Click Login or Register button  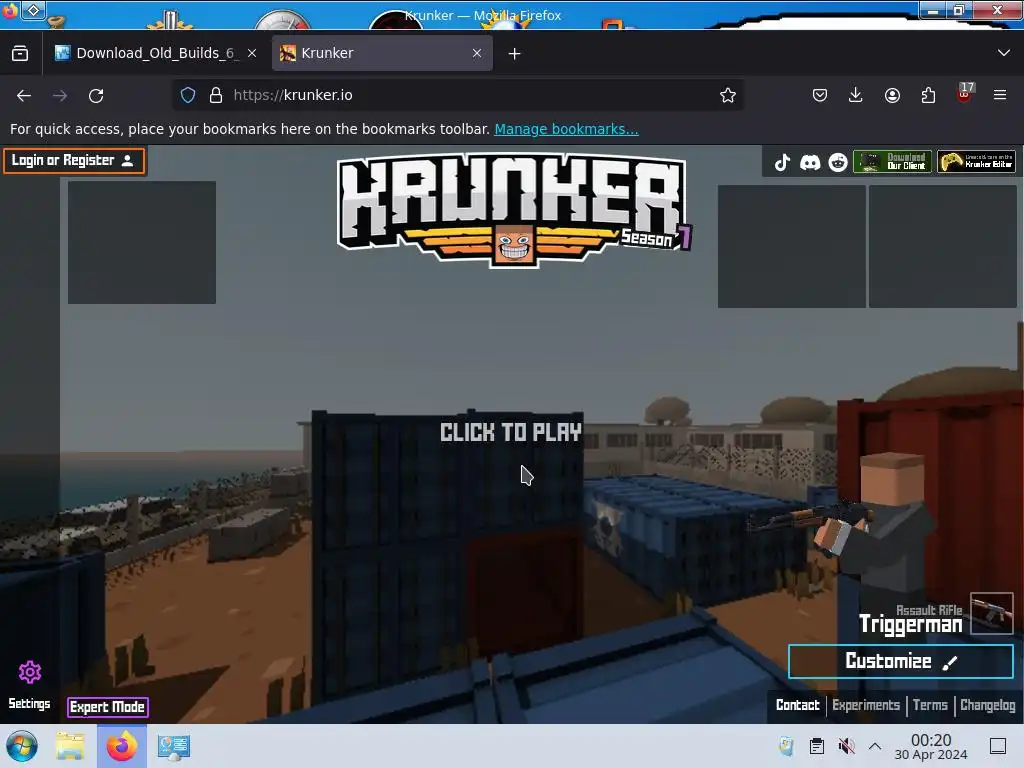tap(74, 161)
